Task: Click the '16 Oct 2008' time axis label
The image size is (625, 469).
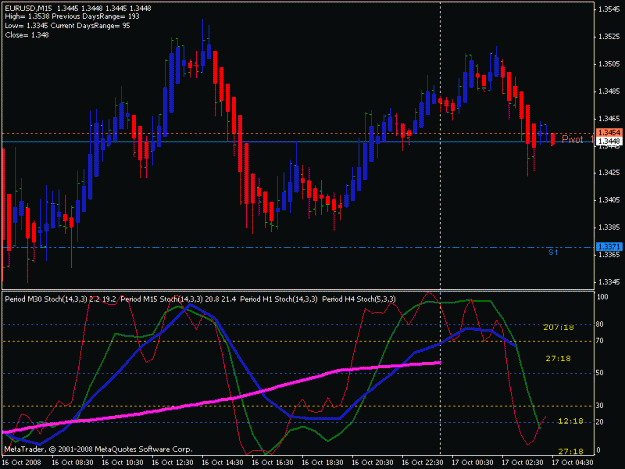Action: tap(22, 463)
